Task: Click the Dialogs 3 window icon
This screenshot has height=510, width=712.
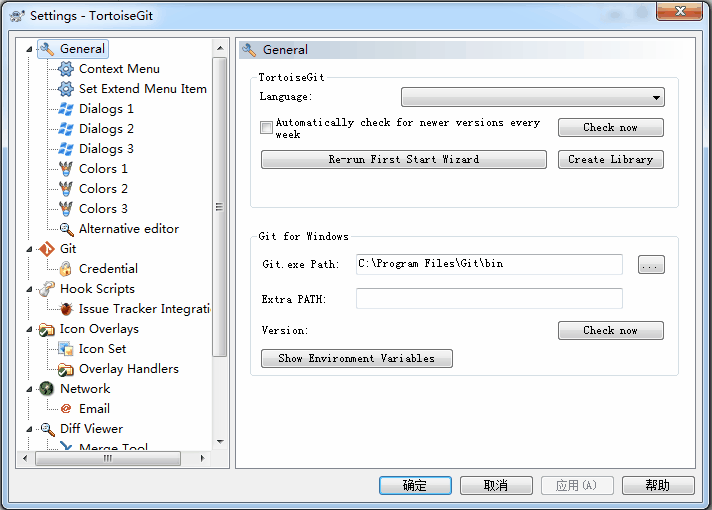Action: click(x=66, y=149)
